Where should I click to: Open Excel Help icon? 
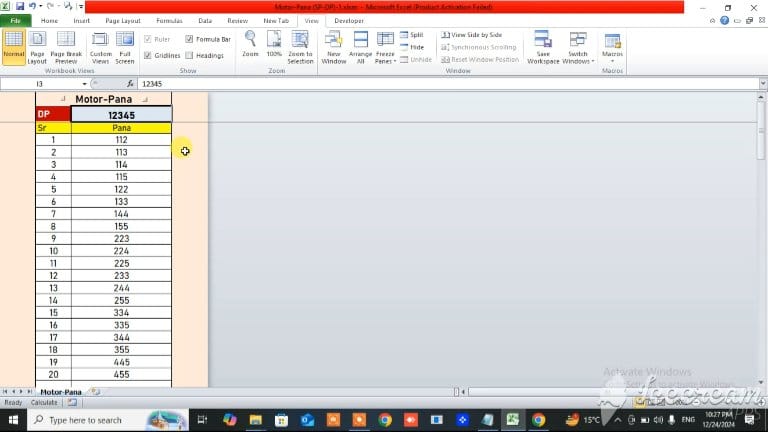coord(724,21)
